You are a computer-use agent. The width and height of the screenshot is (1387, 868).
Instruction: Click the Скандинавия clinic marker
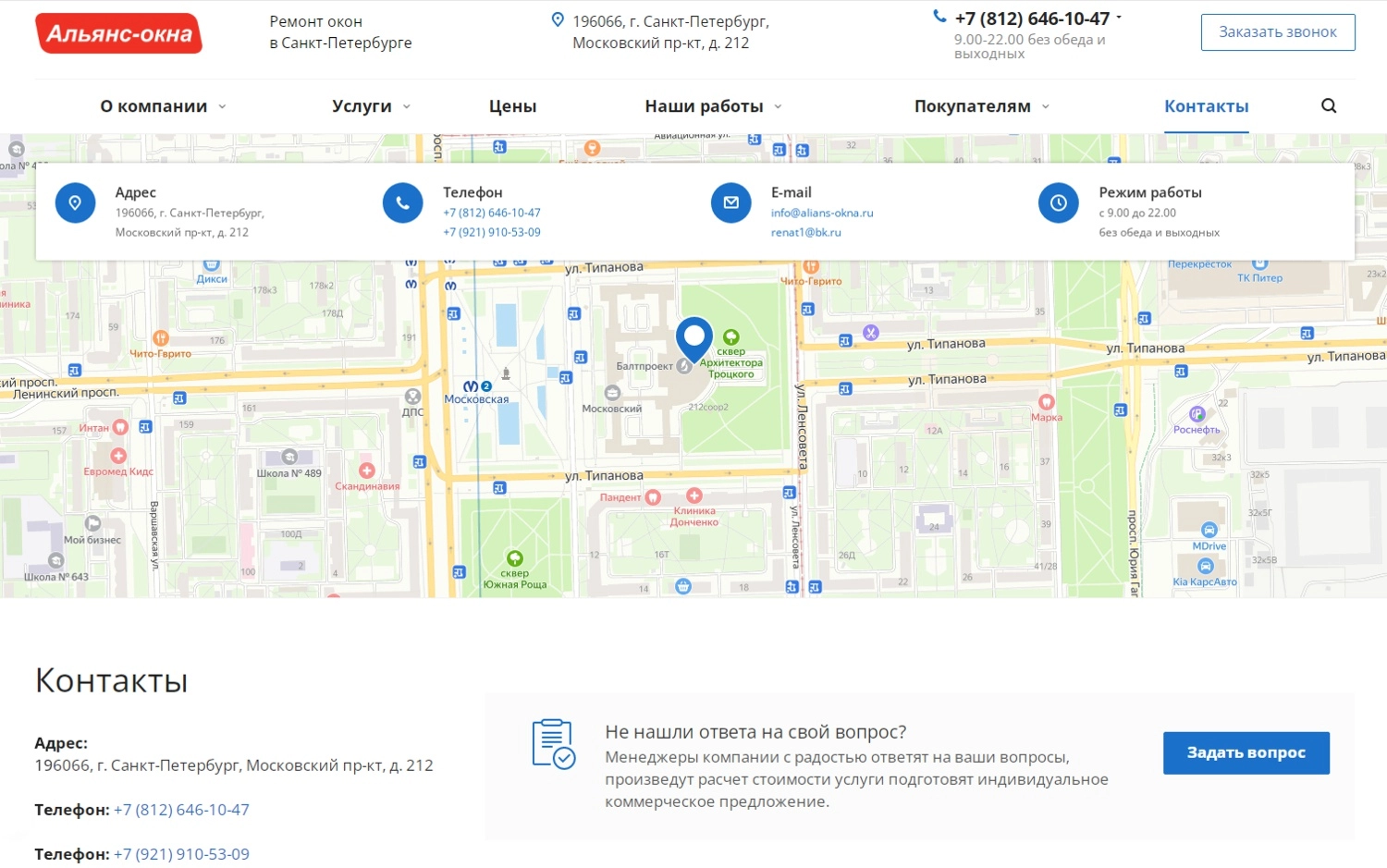click(x=367, y=471)
